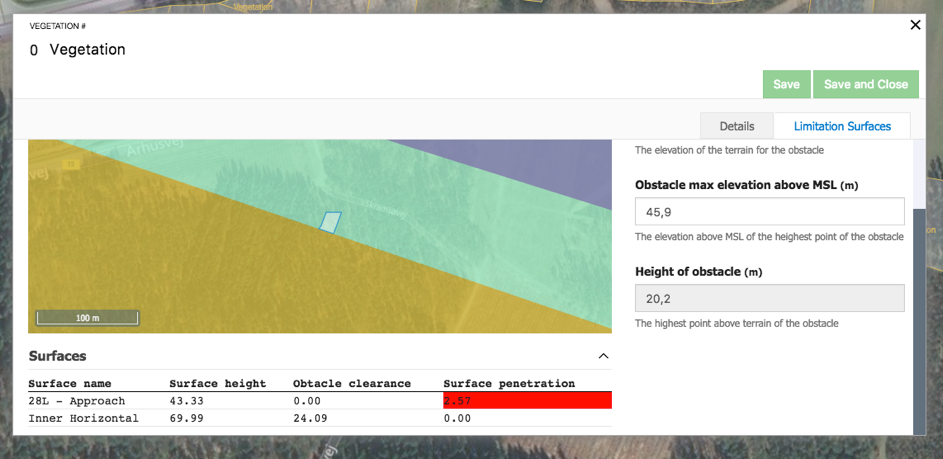Edit the Obstacle max elevation field

pyautogui.click(x=770, y=211)
